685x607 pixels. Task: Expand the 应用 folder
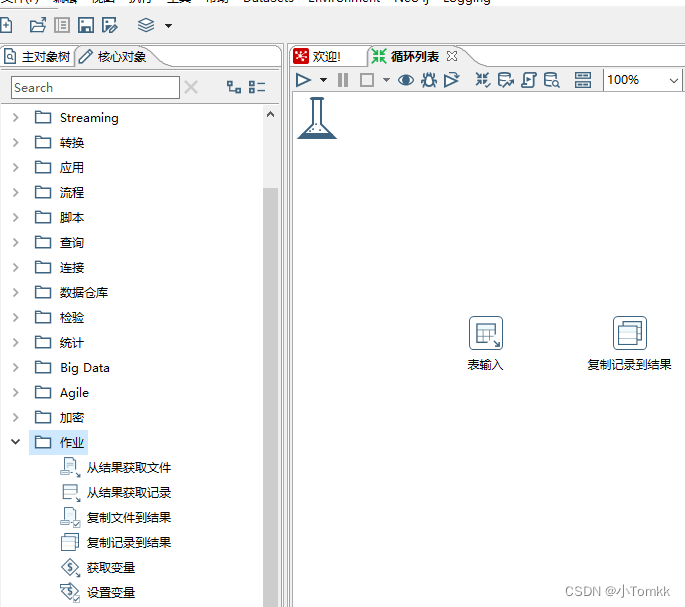click(16, 167)
